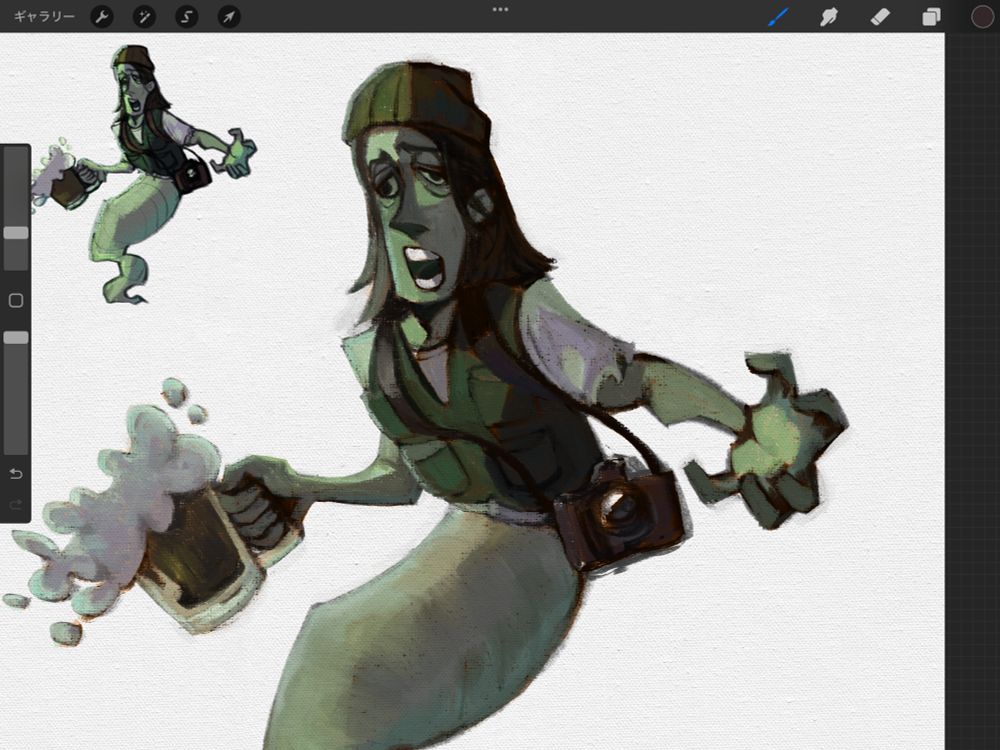Redo with the redo arrow in sidebar
Viewport: 1000px width, 750px height.
point(16,504)
